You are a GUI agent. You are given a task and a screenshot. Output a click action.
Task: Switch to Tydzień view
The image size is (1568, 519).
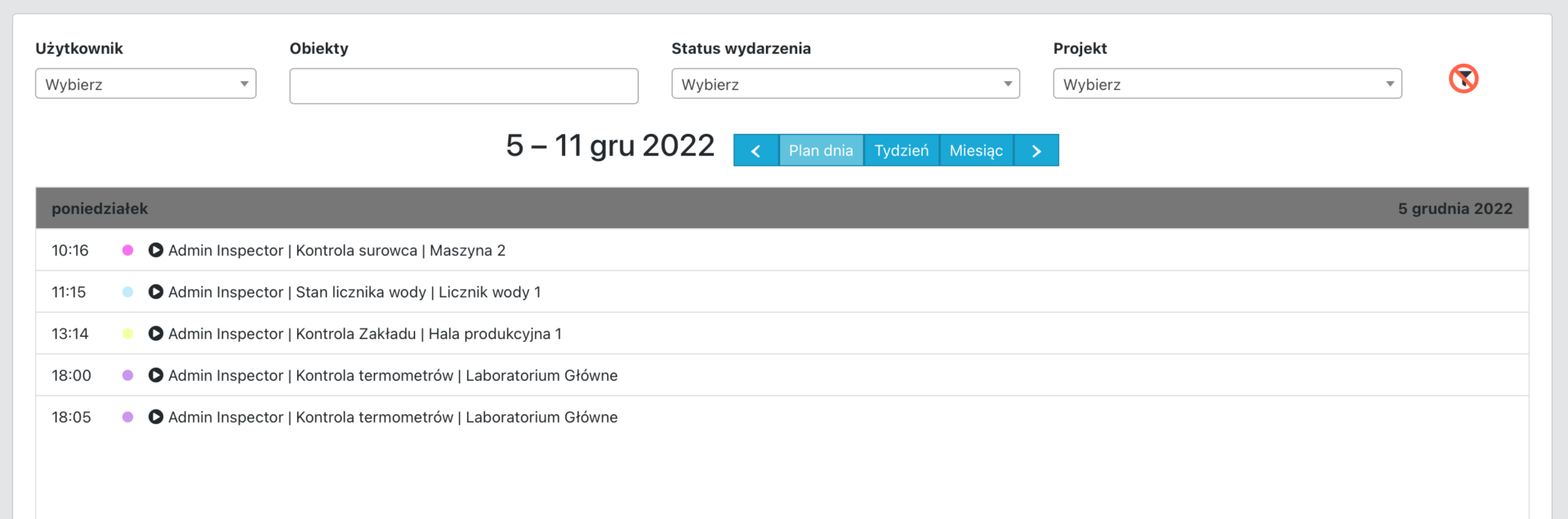pos(902,150)
